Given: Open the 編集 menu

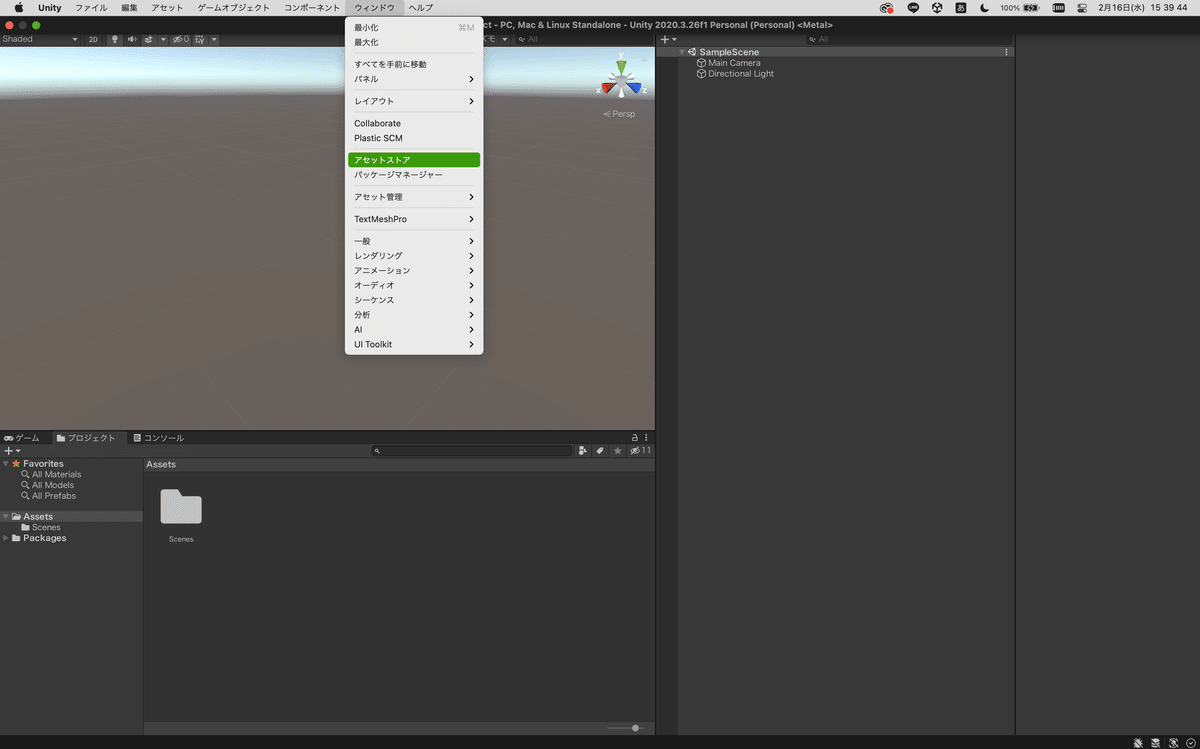Looking at the screenshot, I should tap(130, 8).
